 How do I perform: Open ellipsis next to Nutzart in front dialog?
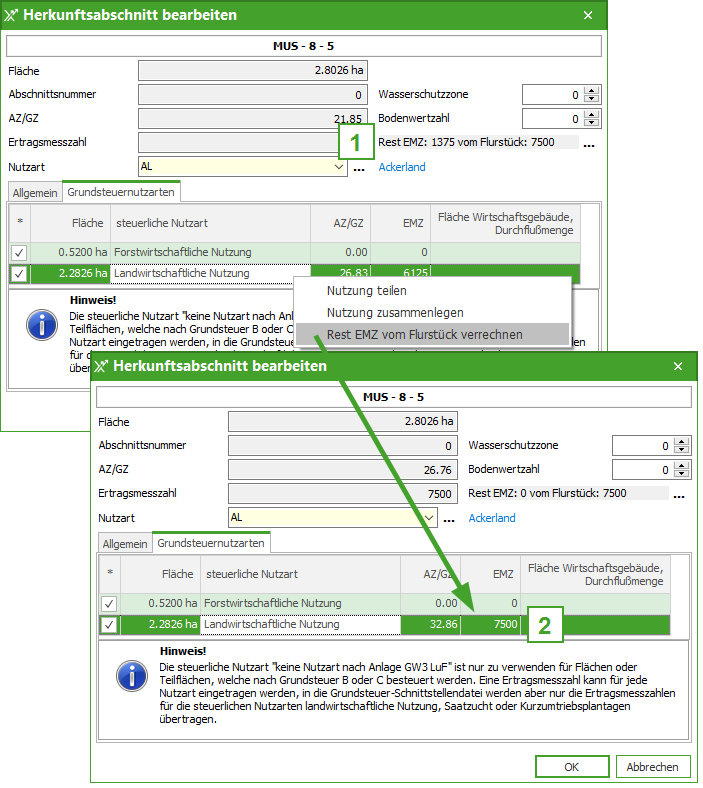coord(449,519)
